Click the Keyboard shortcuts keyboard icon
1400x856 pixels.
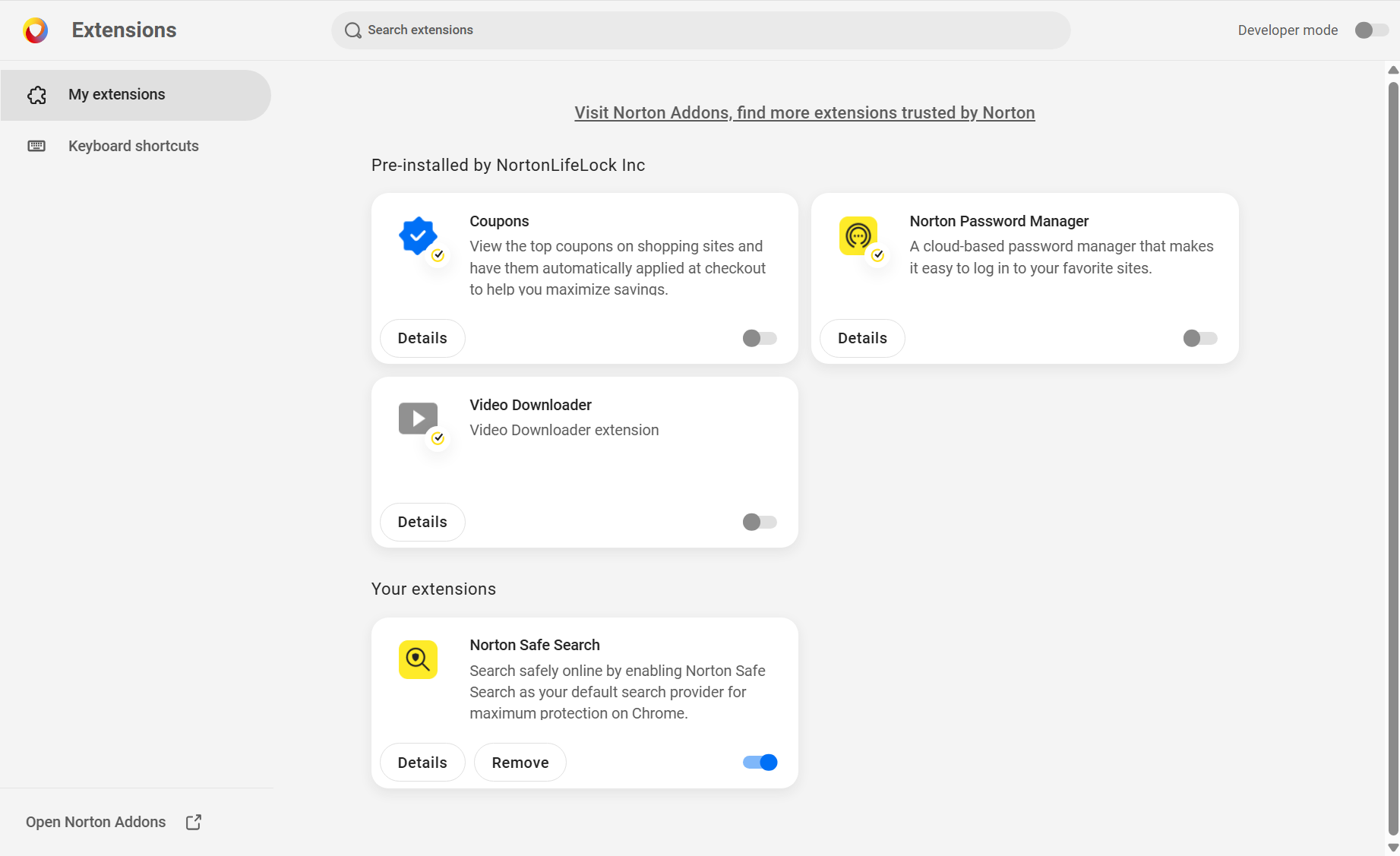pos(36,146)
